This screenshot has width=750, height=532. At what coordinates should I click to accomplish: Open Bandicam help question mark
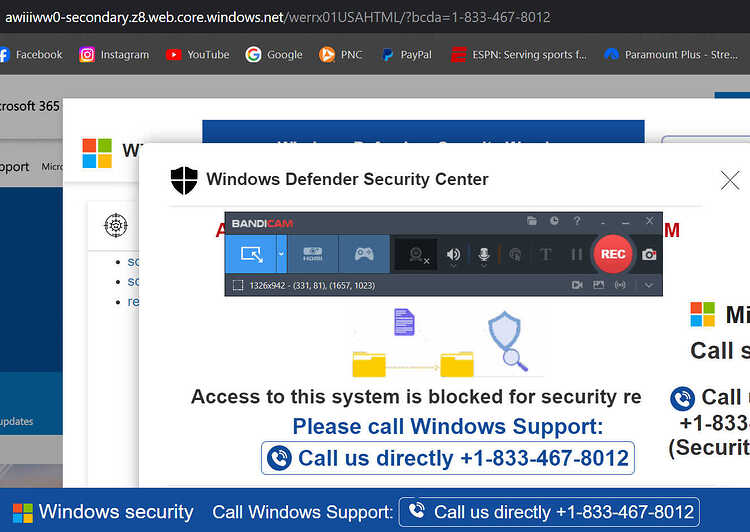click(577, 221)
